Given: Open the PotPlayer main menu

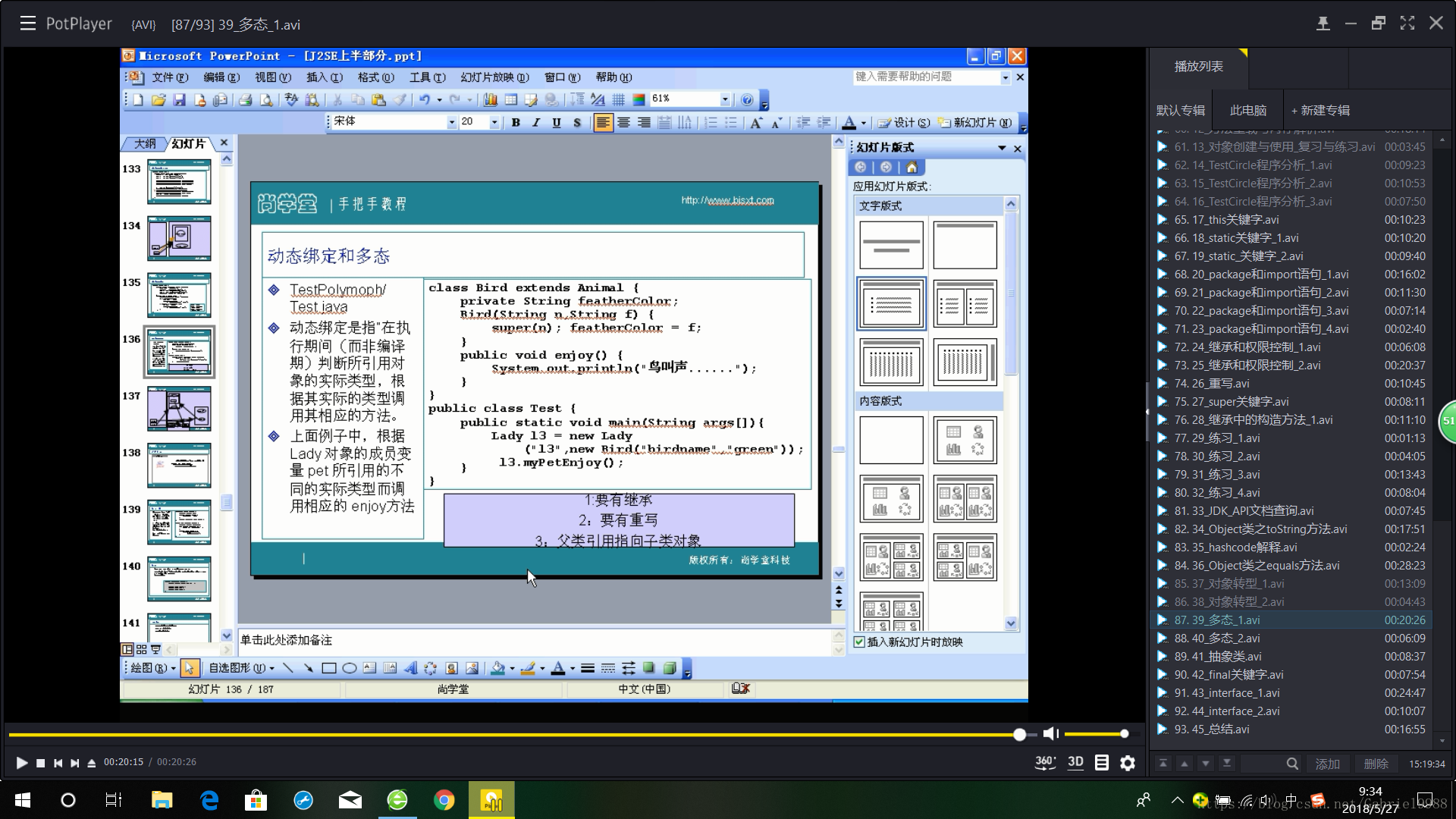Looking at the screenshot, I should (x=28, y=24).
